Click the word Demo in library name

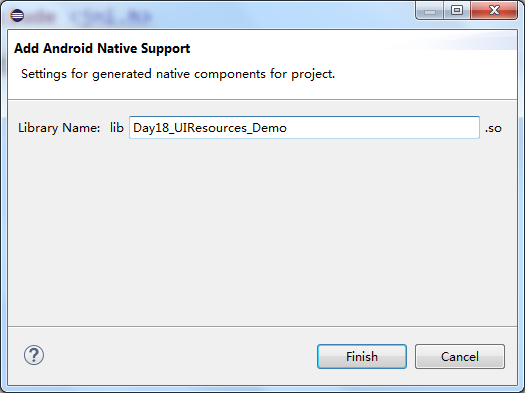tap(270, 128)
